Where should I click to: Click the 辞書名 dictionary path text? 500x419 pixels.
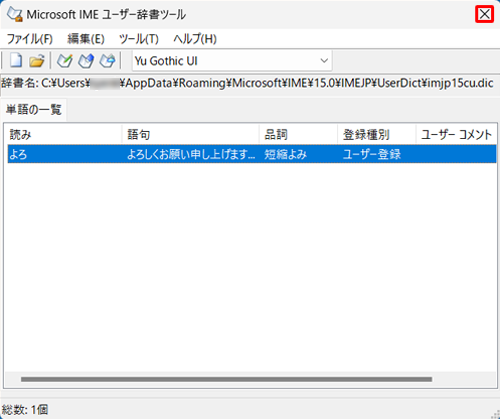click(247, 83)
